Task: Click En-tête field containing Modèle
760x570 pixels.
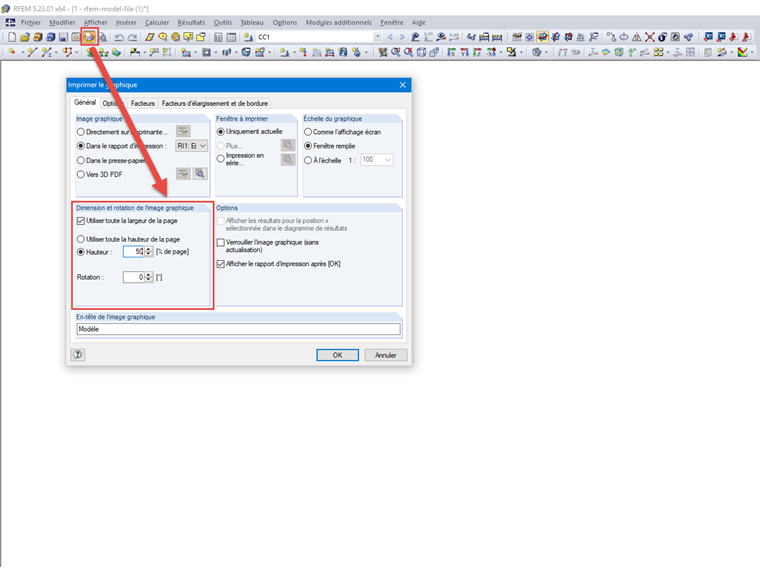Action: (238, 329)
